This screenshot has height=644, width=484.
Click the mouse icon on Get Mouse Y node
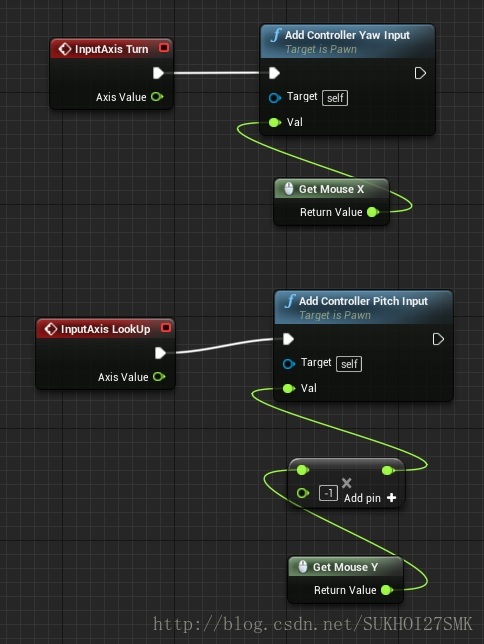(x=303, y=567)
